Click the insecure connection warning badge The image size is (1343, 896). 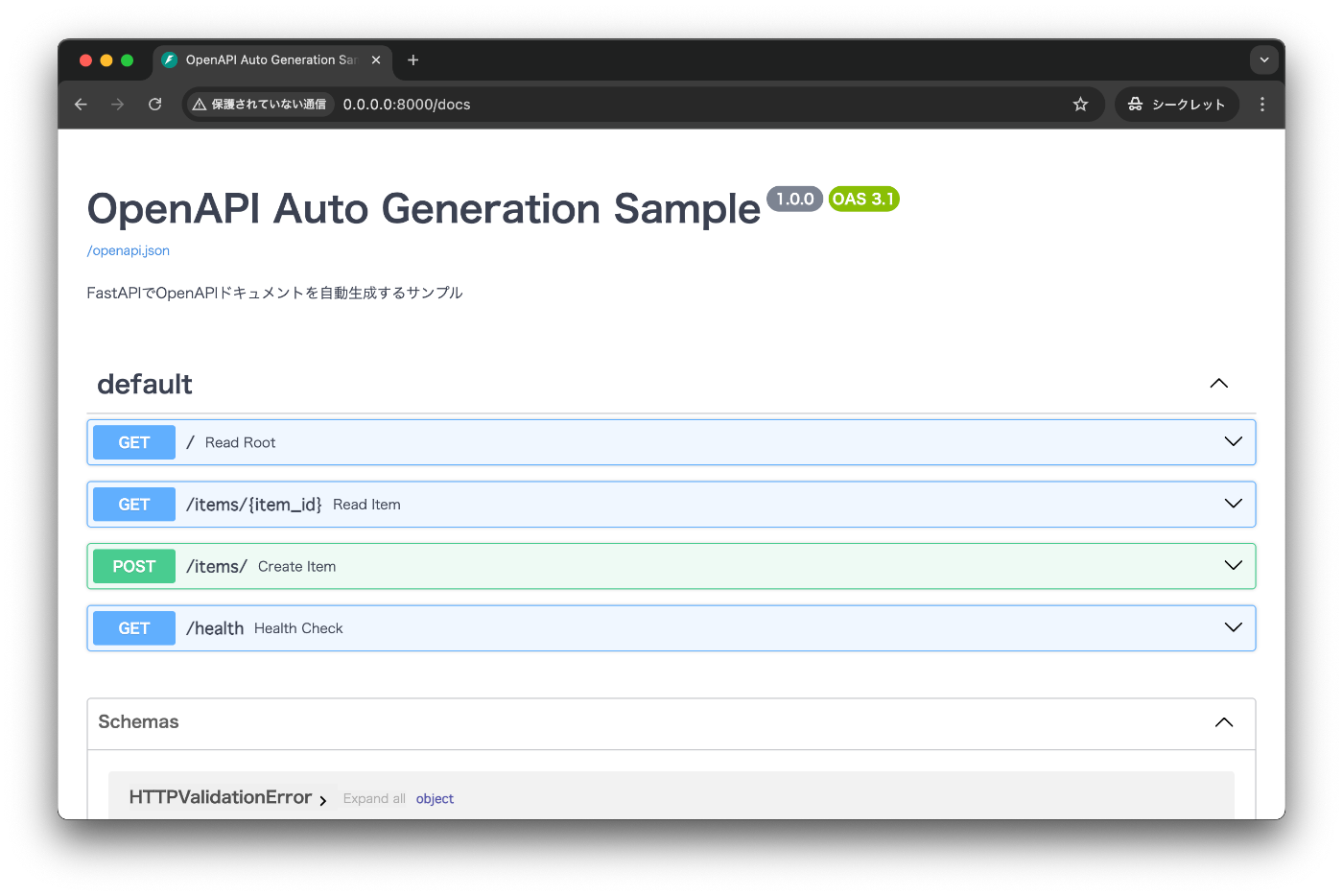click(260, 105)
